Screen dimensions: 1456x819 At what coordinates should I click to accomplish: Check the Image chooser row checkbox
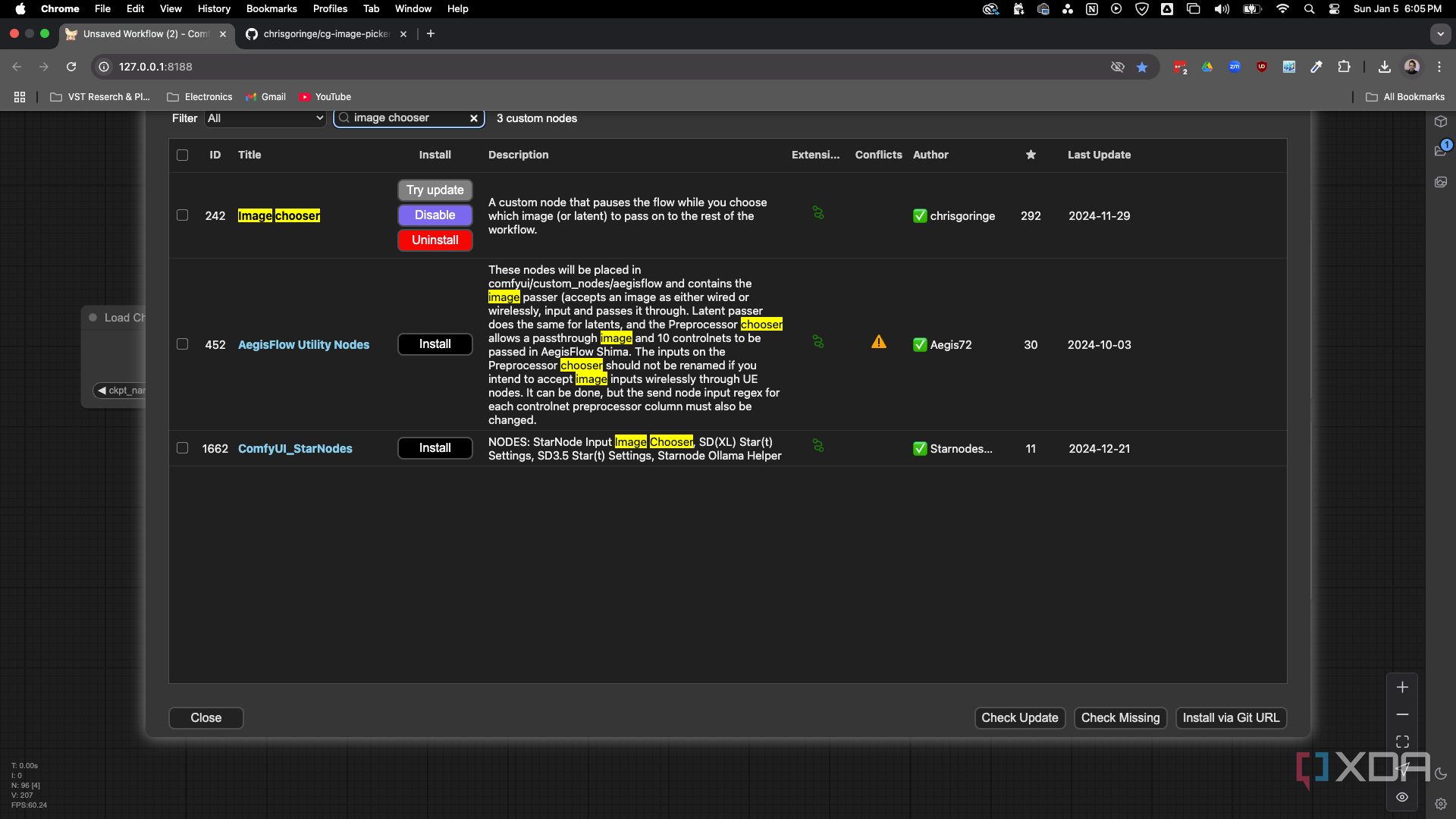(182, 215)
